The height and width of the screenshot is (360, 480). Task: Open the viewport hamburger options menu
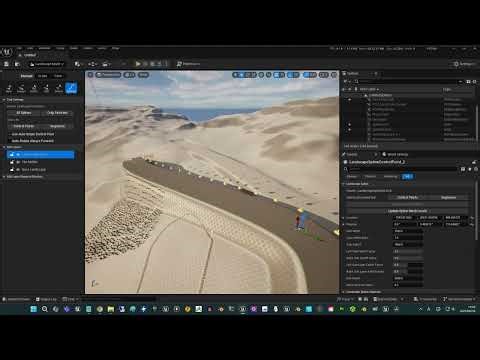[x=90, y=75]
